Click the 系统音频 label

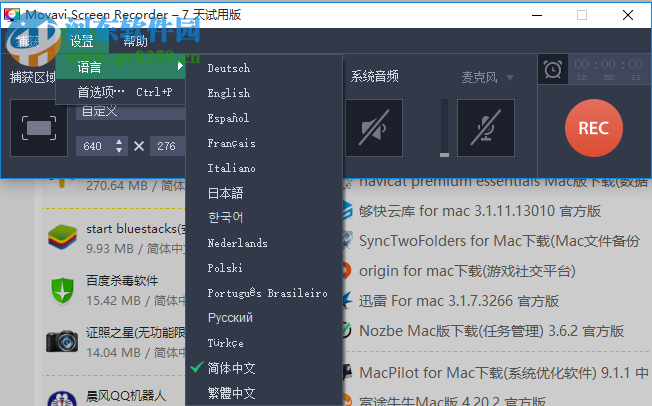coord(375,77)
